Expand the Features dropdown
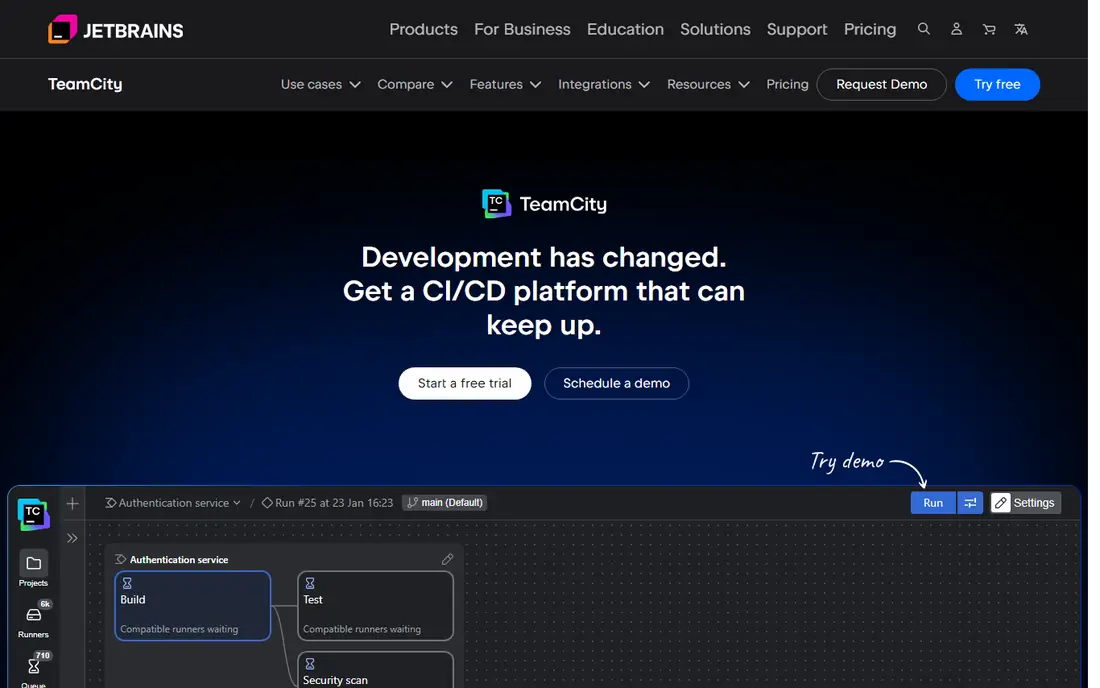 point(505,84)
